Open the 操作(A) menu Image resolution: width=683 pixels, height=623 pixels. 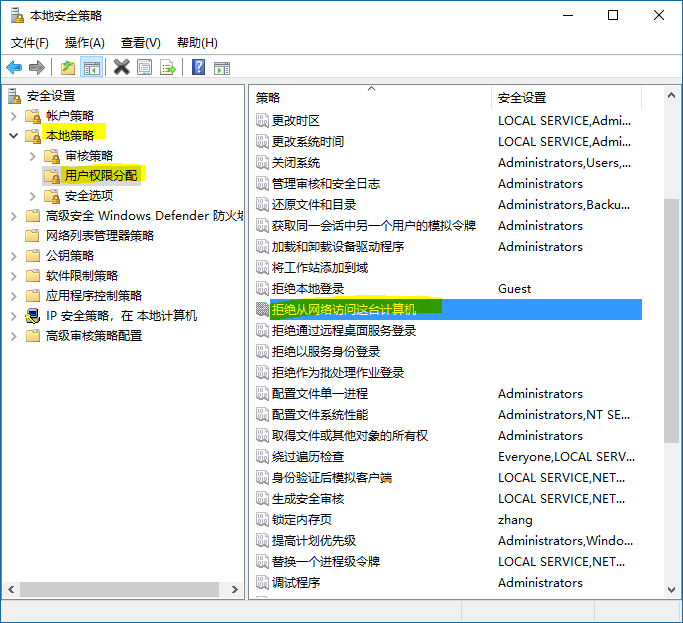pos(84,43)
